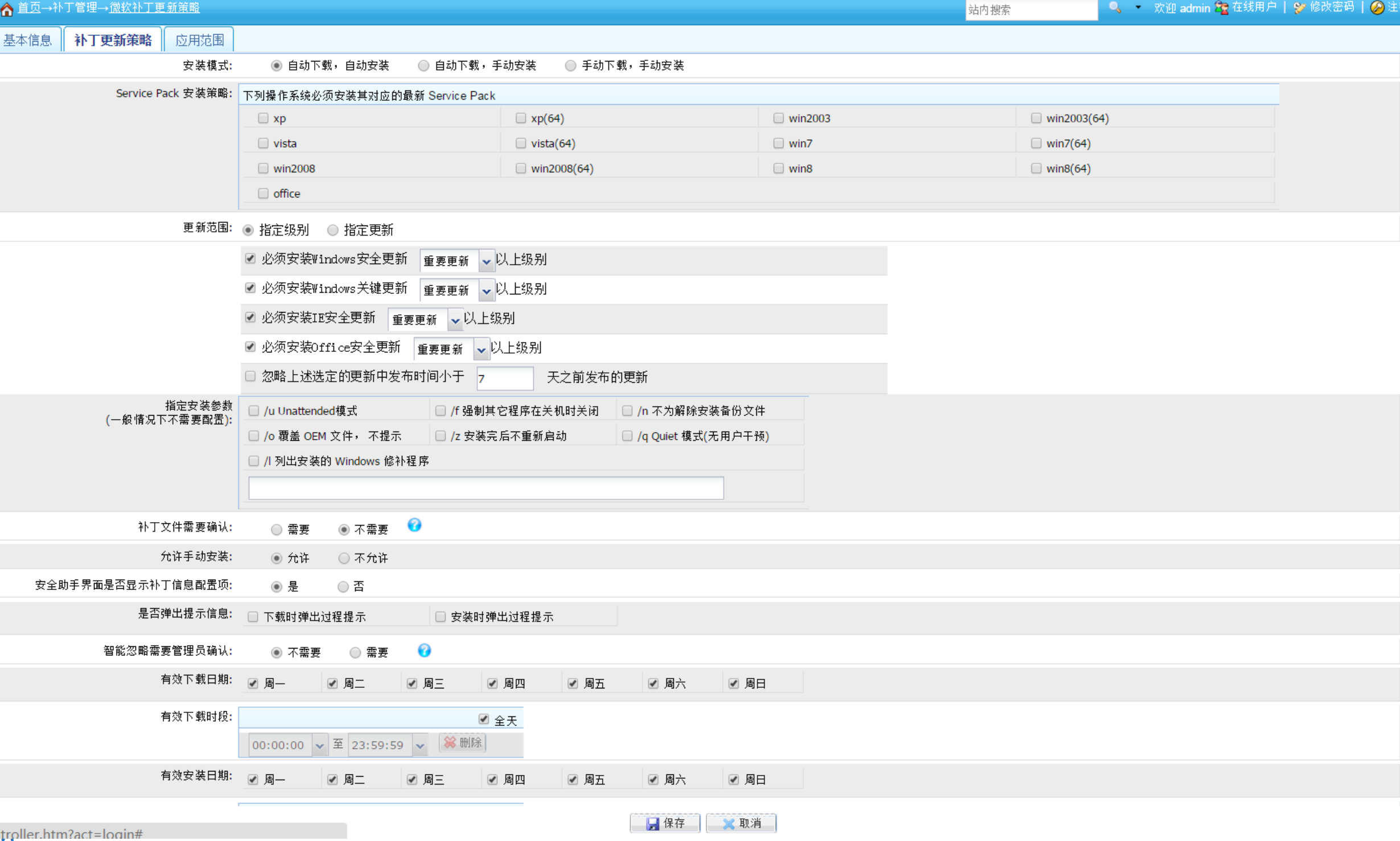Select 指定级别 update scope radio
This screenshot has width=1400, height=841.
tap(248, 230)
